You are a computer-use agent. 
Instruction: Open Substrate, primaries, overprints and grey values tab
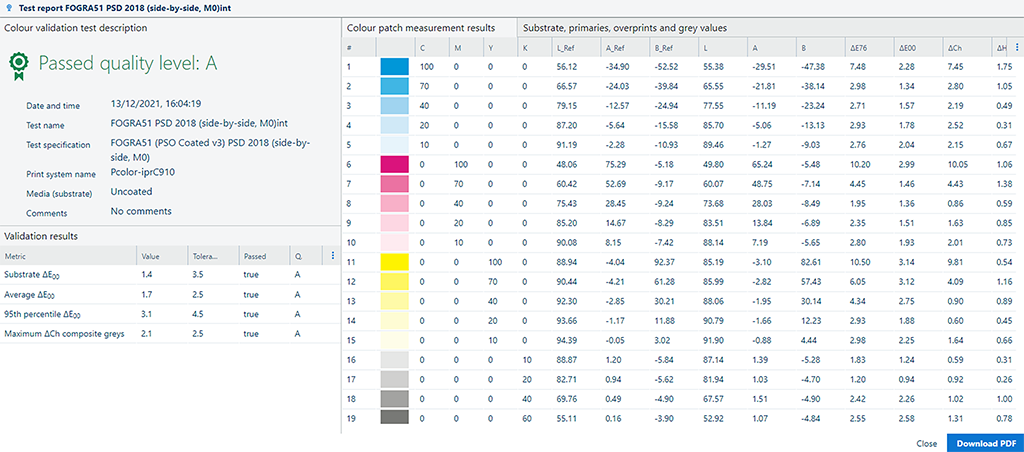click(625, 28)
